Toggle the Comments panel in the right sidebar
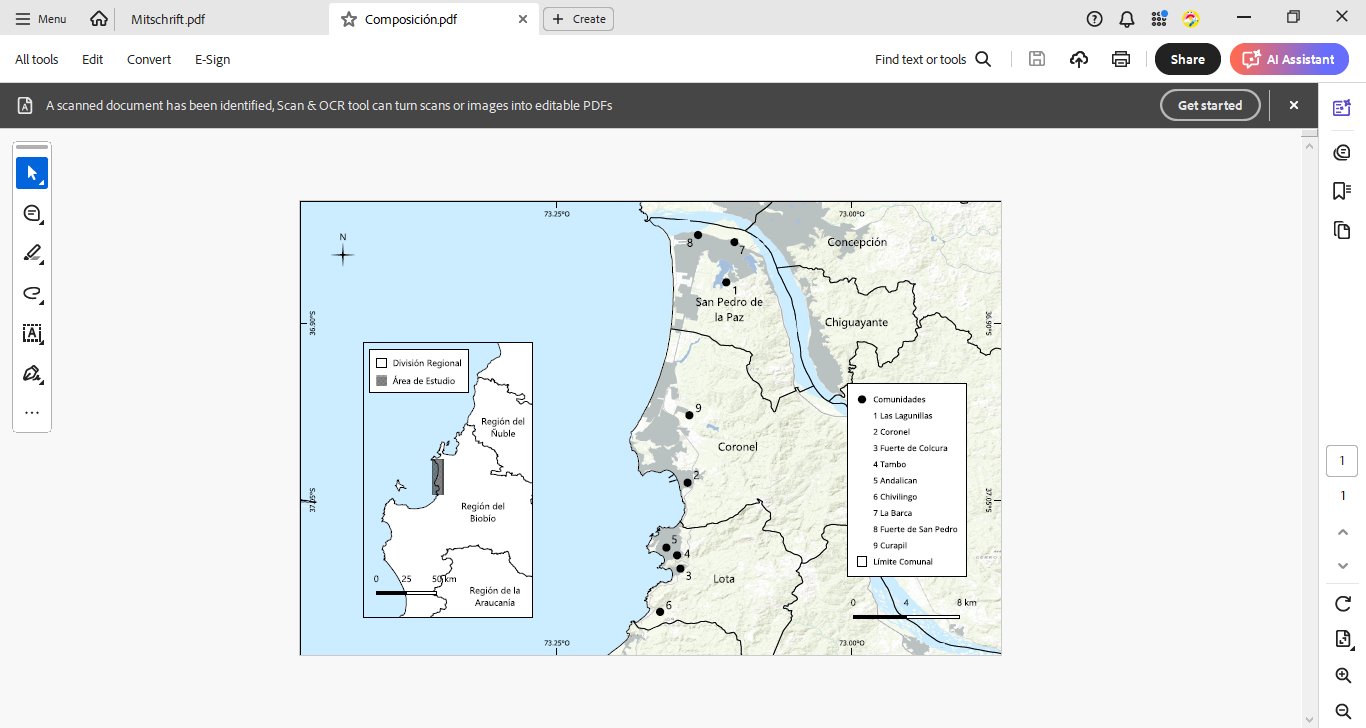This screenshot has height=728, width=1366. [1341, 151]
